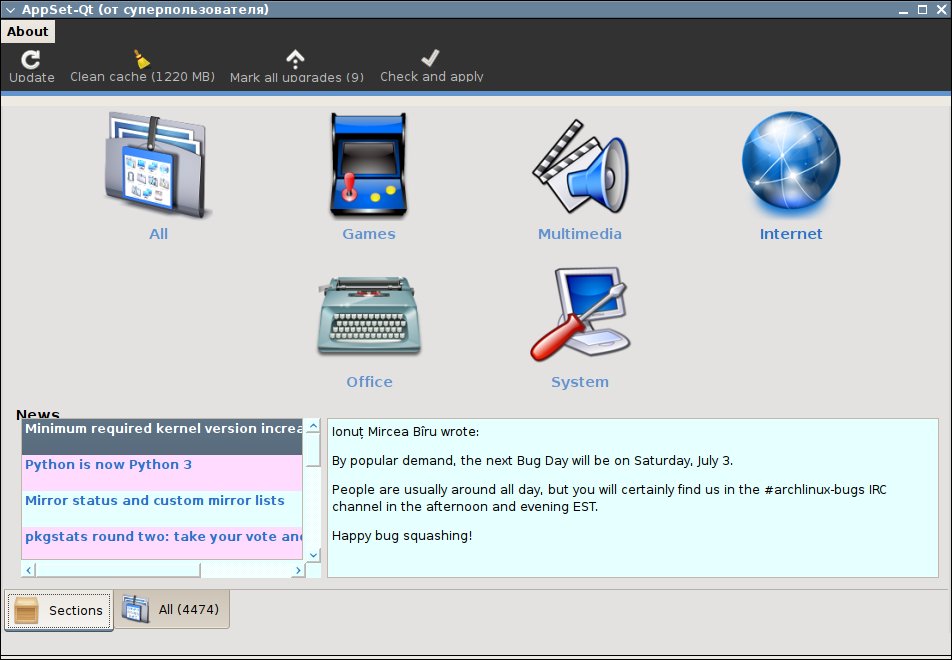Click 'Happy bug squashing!' text in news
Viewport: 952px width, 660px height.
402,536
